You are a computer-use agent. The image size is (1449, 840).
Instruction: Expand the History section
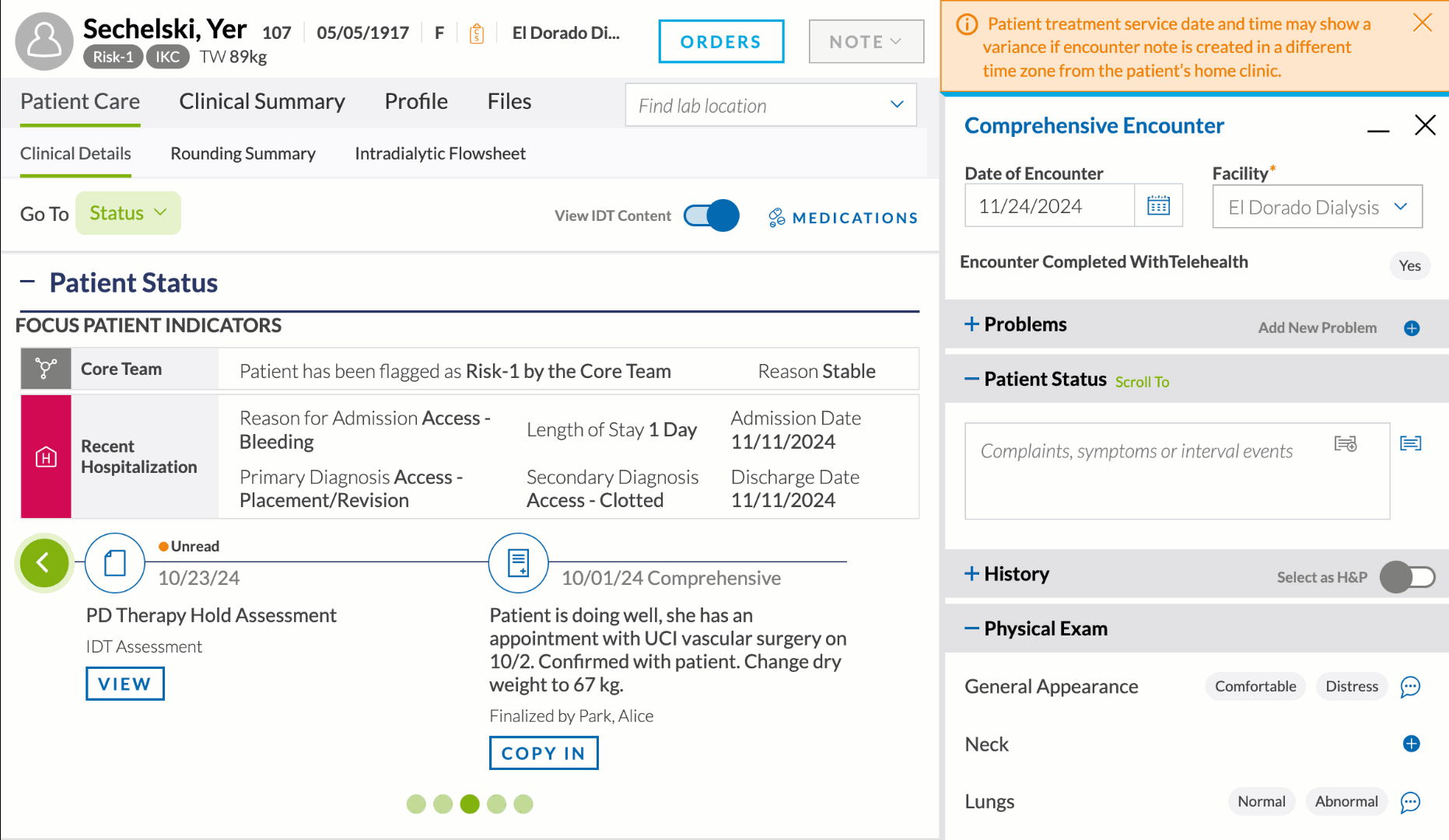click(x=971, y=573)
